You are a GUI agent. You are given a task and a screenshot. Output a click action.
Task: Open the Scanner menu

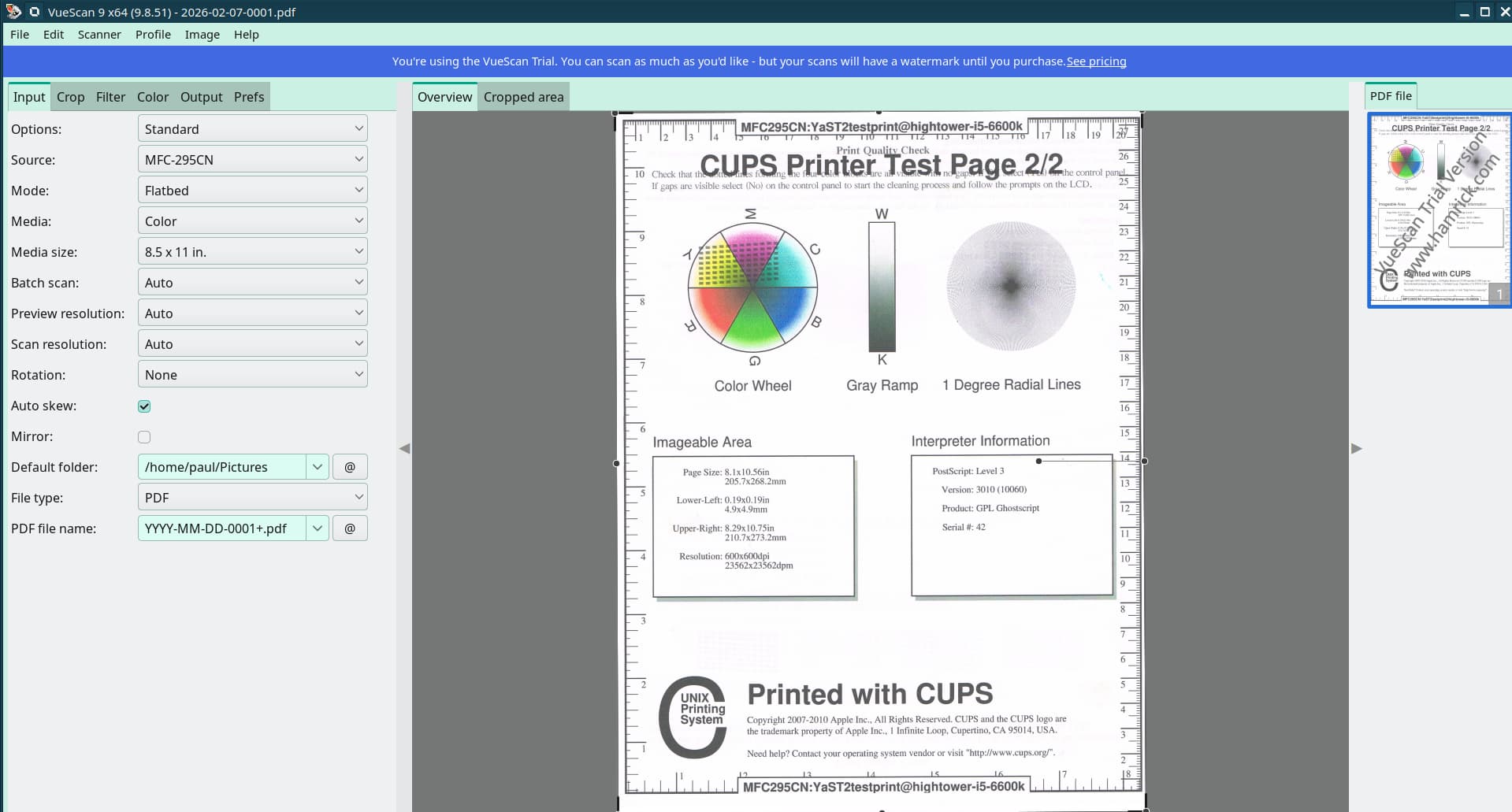99,35
